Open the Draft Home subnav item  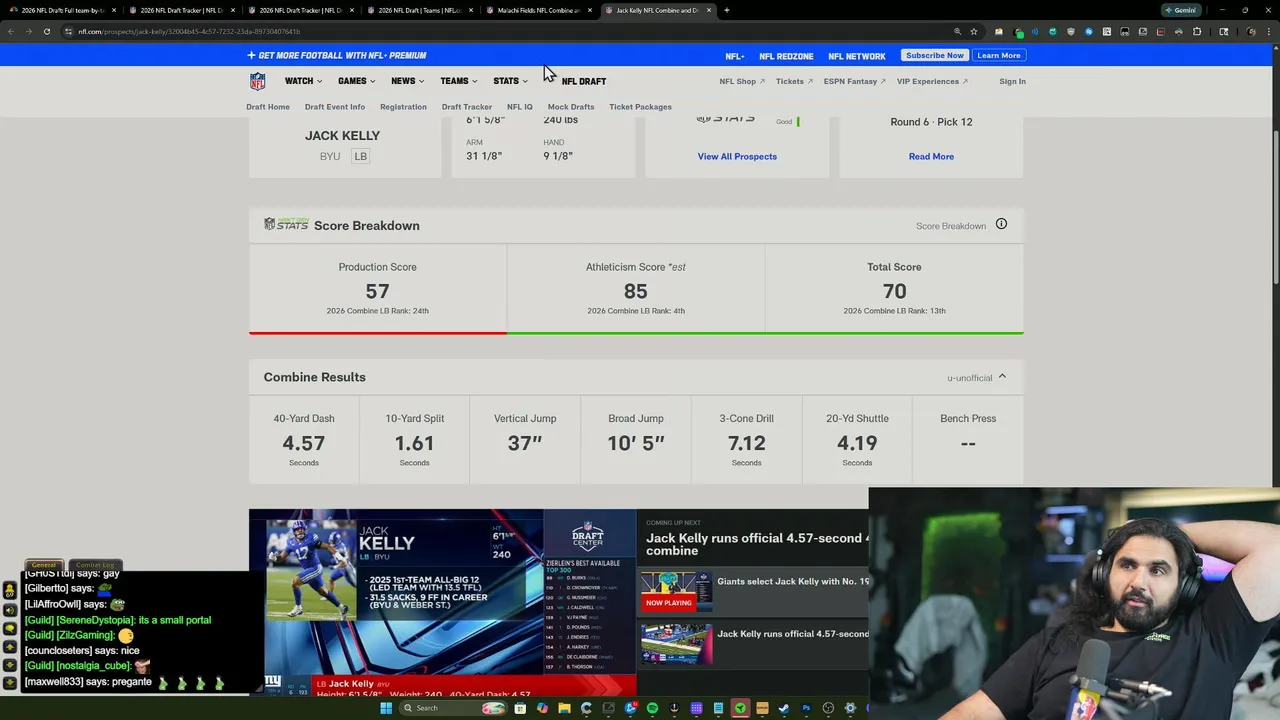268,106
